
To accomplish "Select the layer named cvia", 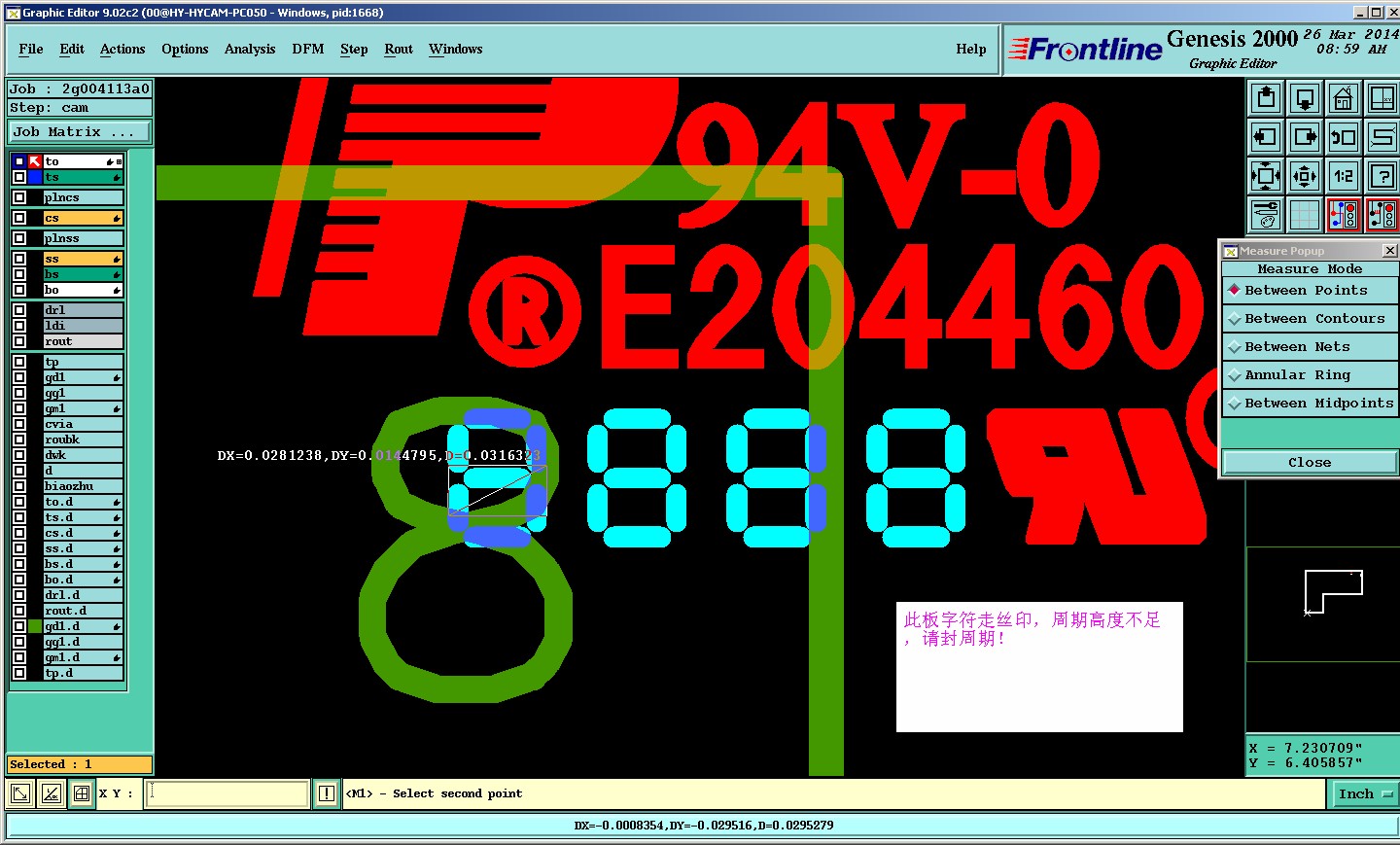I will [84, 424].
